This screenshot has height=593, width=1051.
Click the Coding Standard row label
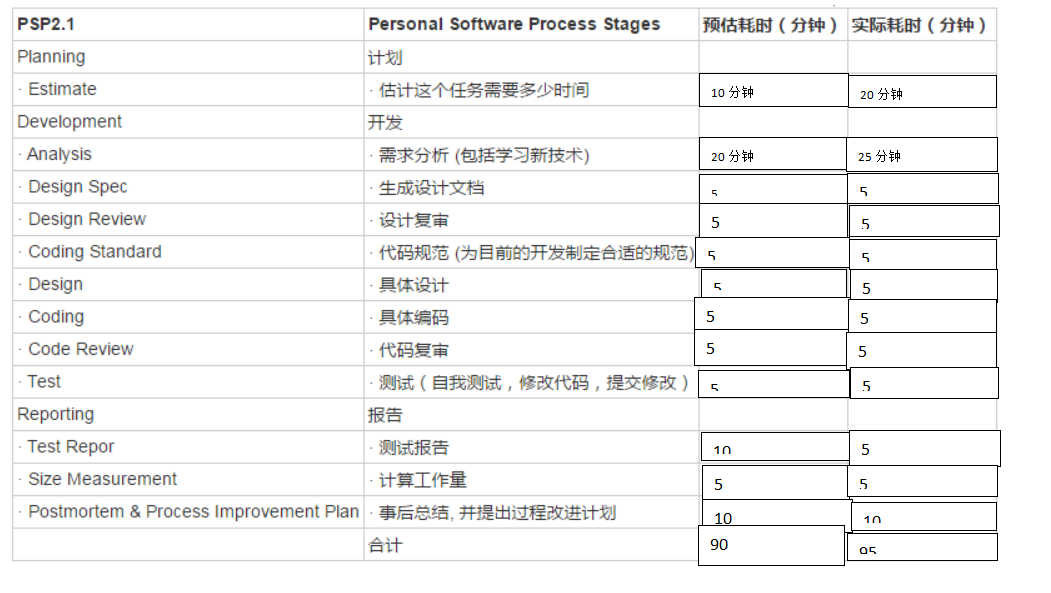(x=94, y=252)
